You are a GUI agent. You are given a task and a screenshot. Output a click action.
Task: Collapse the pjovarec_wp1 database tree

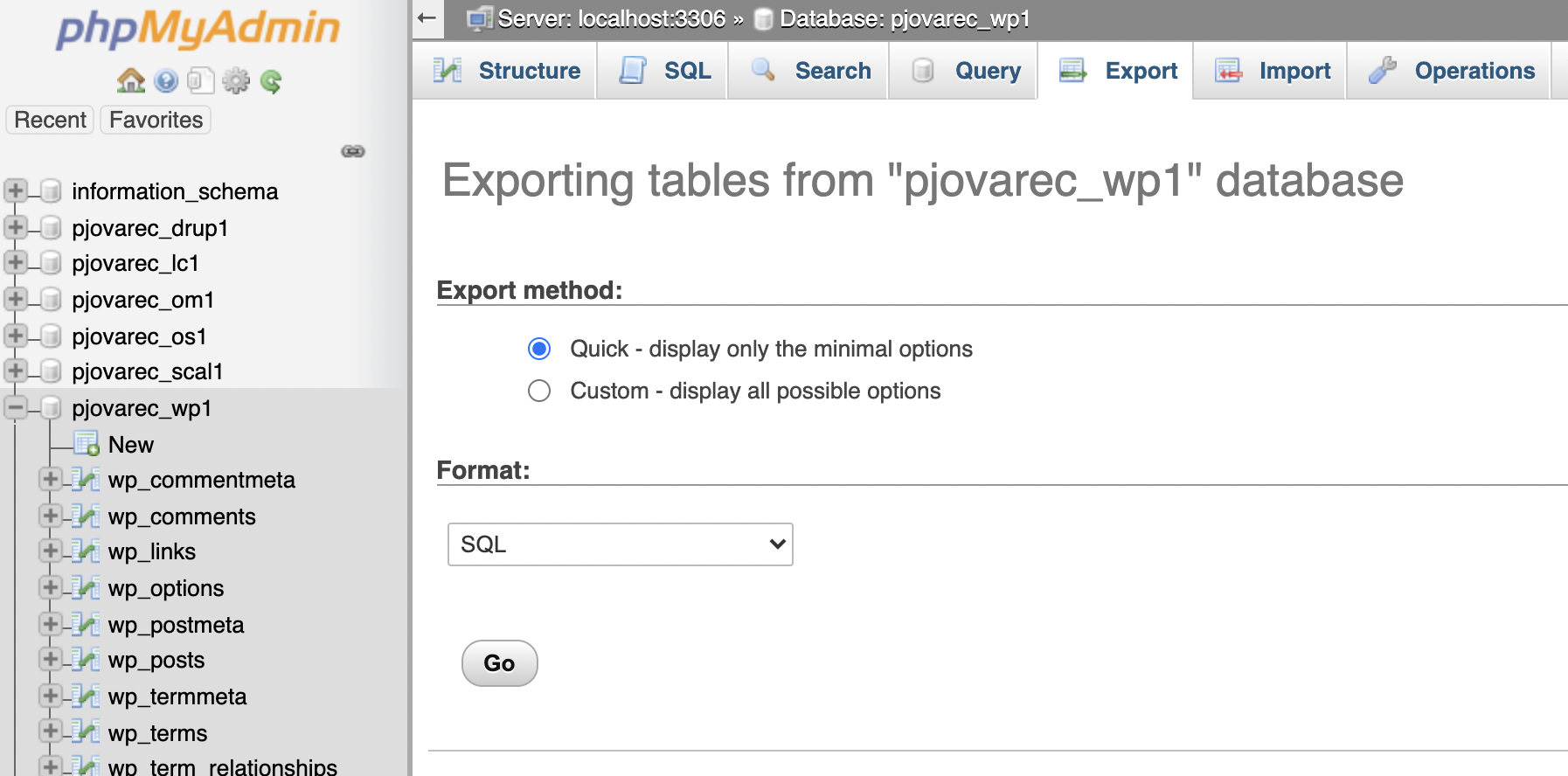(x=16, y=408)
